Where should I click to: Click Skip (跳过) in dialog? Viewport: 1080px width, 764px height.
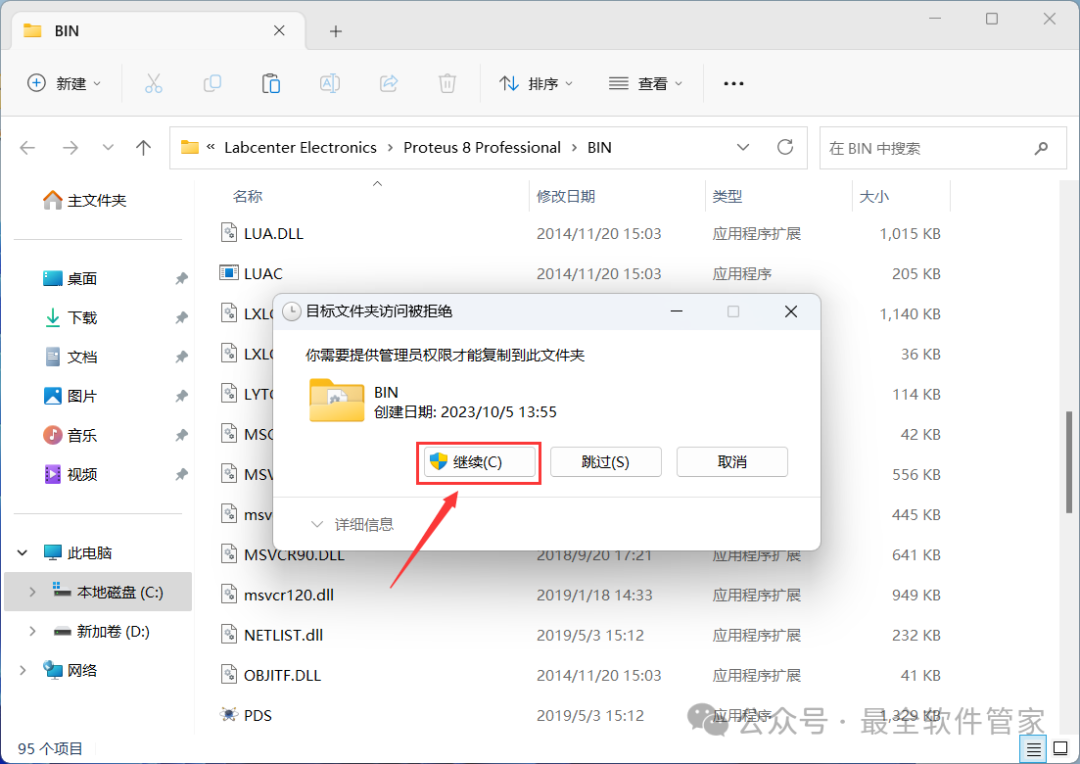pos(605,462)
